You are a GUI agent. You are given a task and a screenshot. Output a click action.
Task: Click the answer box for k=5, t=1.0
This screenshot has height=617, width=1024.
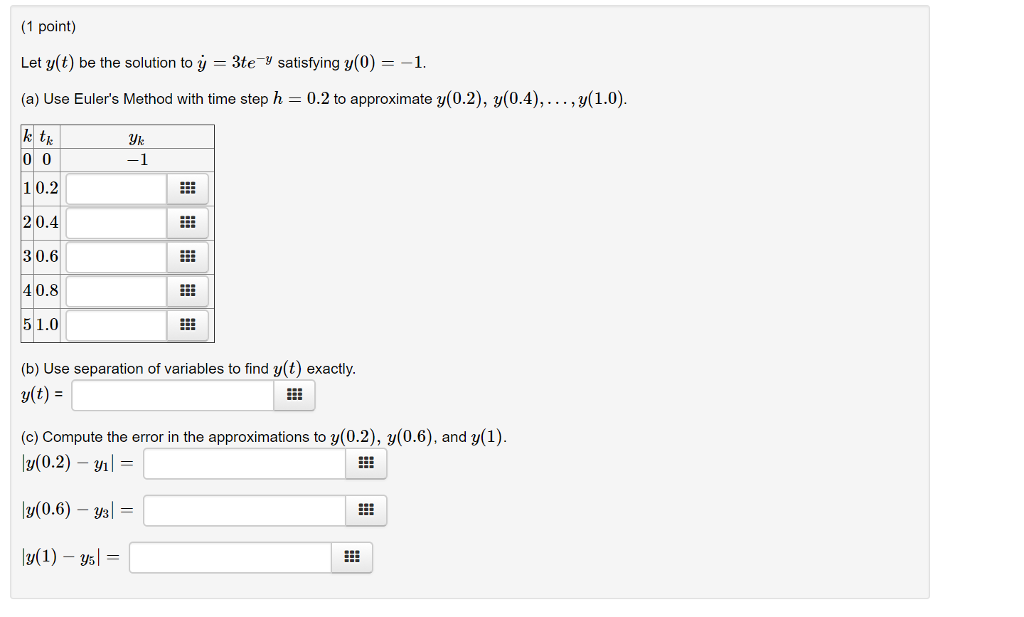click(x=116, y=325)
